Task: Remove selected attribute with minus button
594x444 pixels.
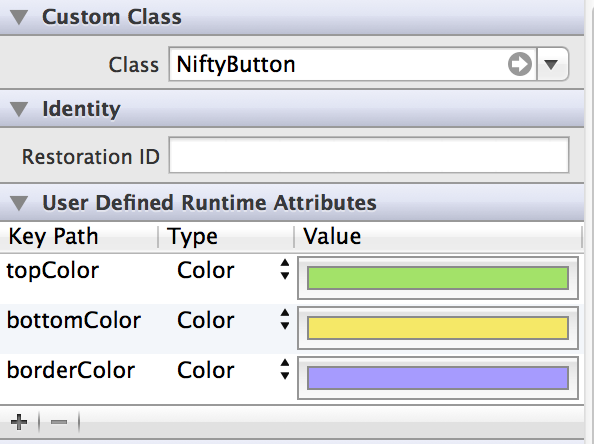Action: [59, 422]
